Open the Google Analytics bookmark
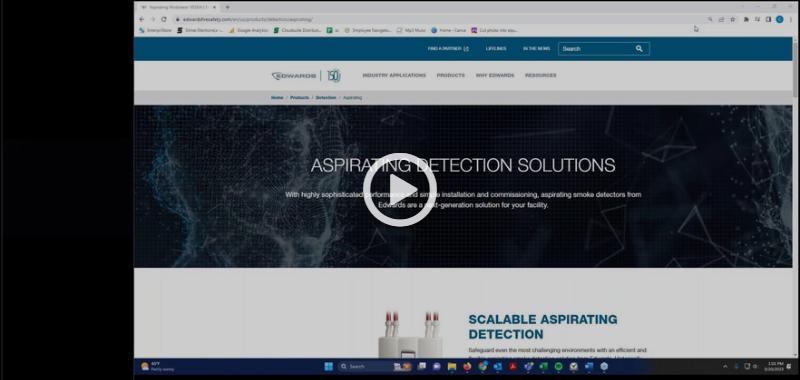 click(x=248, y=31)
